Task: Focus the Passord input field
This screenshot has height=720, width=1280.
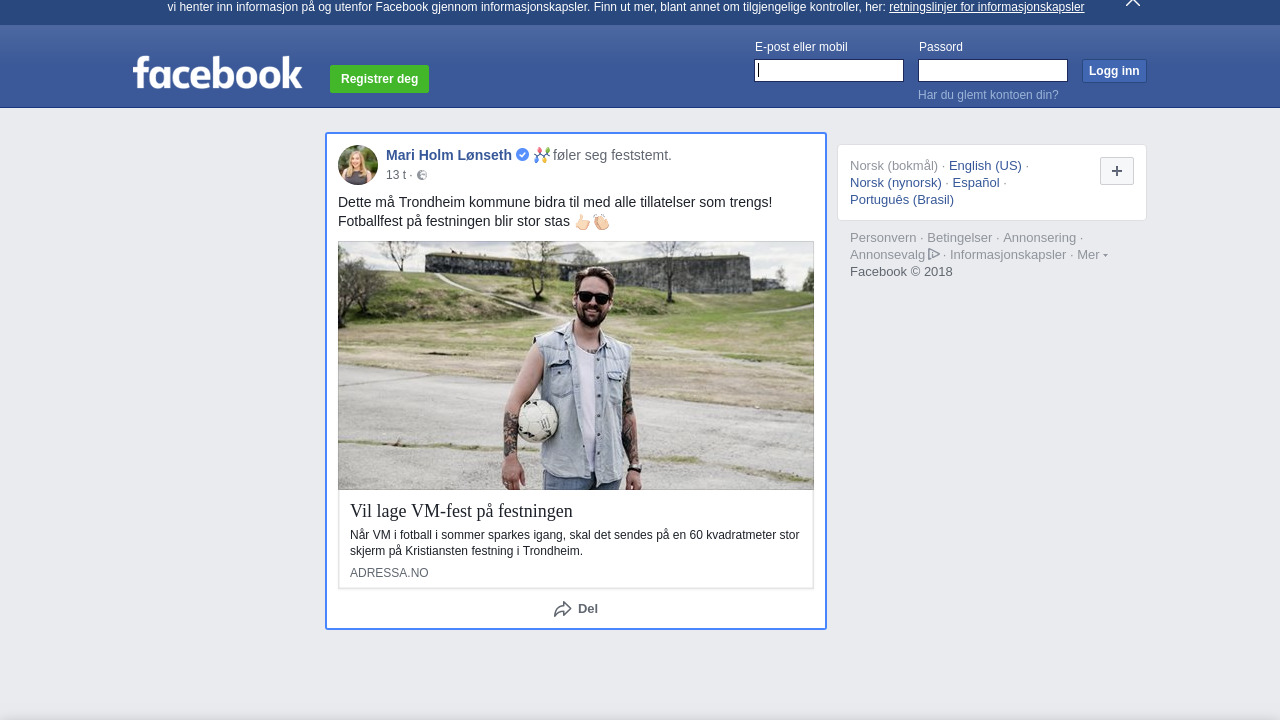Action: pyautogui.click(x=992, y=70)
